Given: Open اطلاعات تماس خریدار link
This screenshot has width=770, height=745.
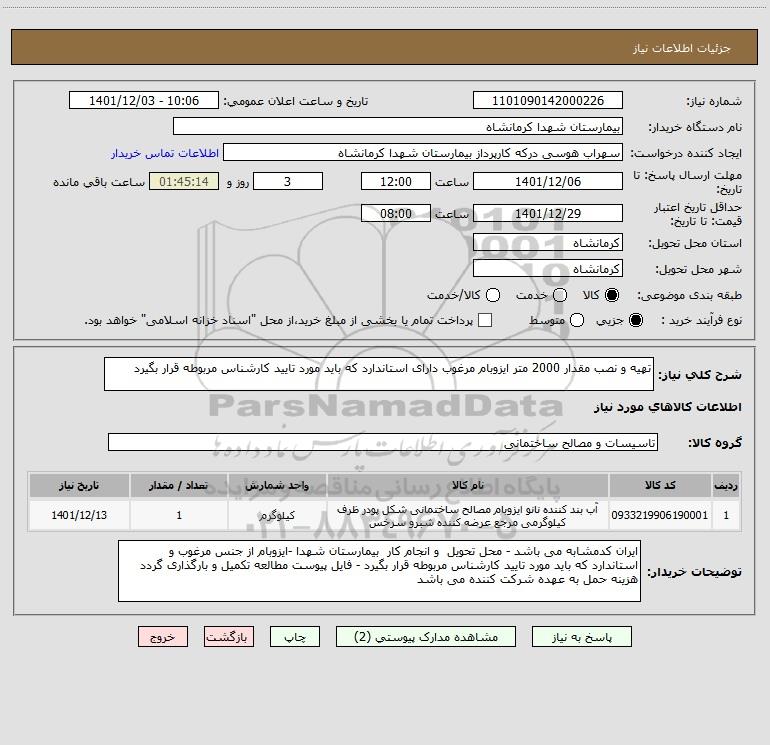Looking at the screenshot, I should [x=165, y=153].
